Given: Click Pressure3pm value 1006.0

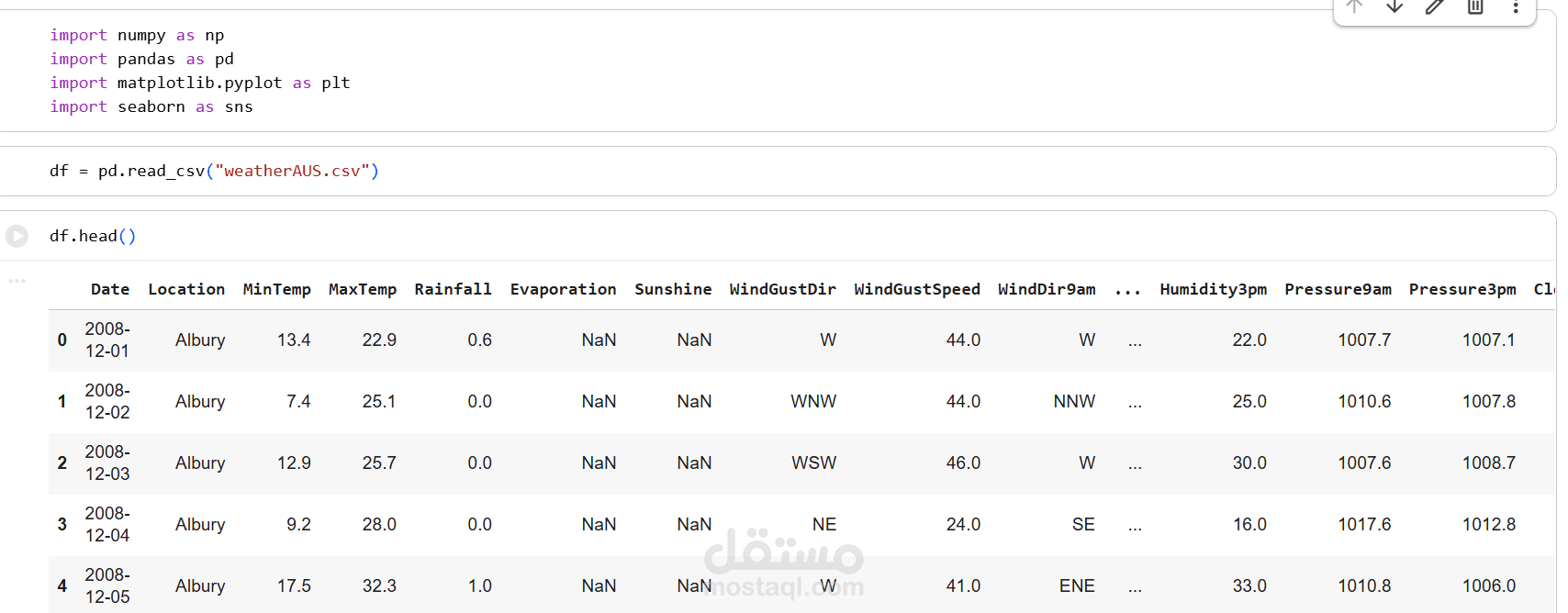Looking at the screenshot, I should [1489, 585].
